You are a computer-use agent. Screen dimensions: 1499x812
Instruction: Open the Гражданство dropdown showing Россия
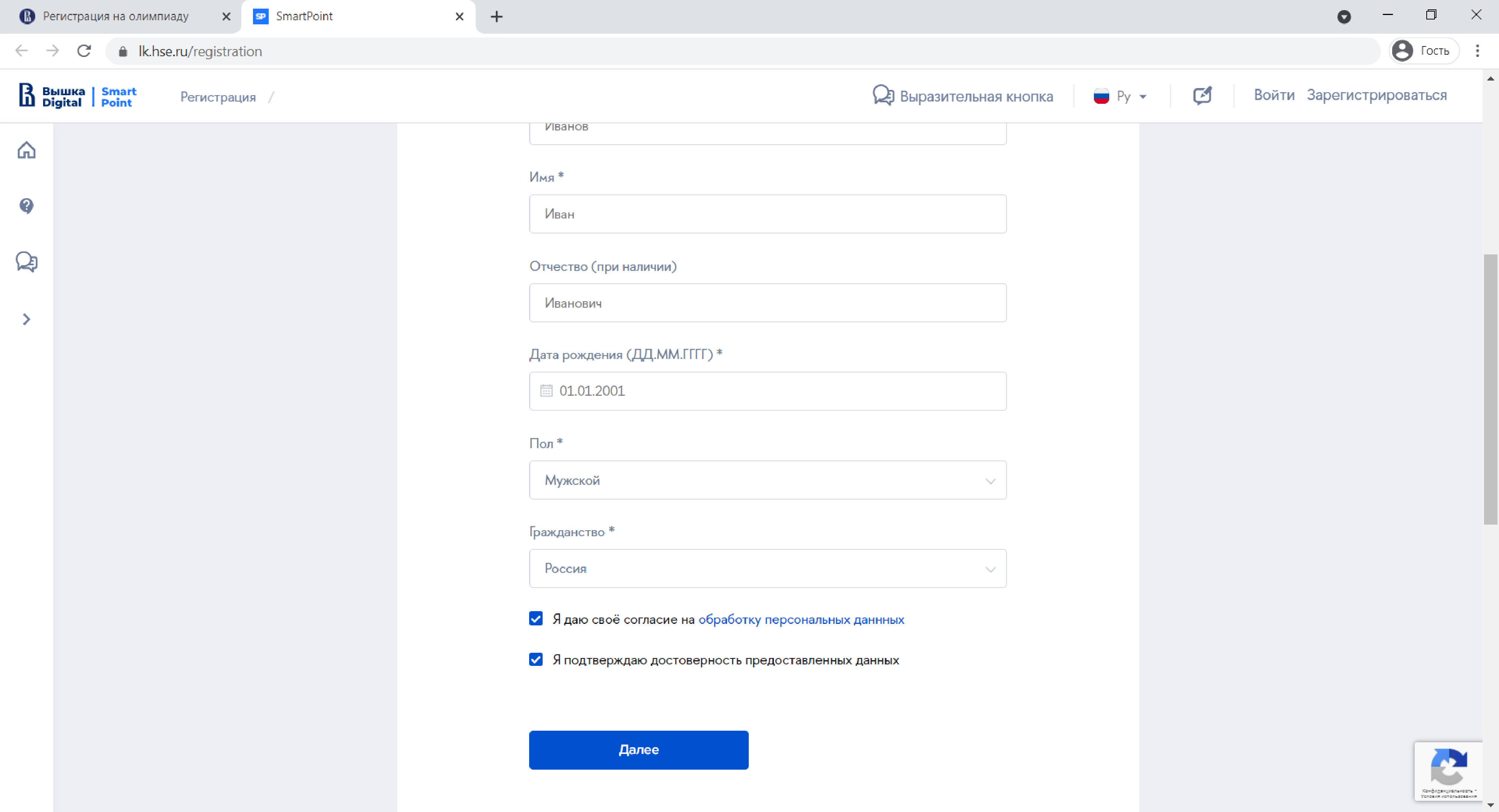pos(767,569)
